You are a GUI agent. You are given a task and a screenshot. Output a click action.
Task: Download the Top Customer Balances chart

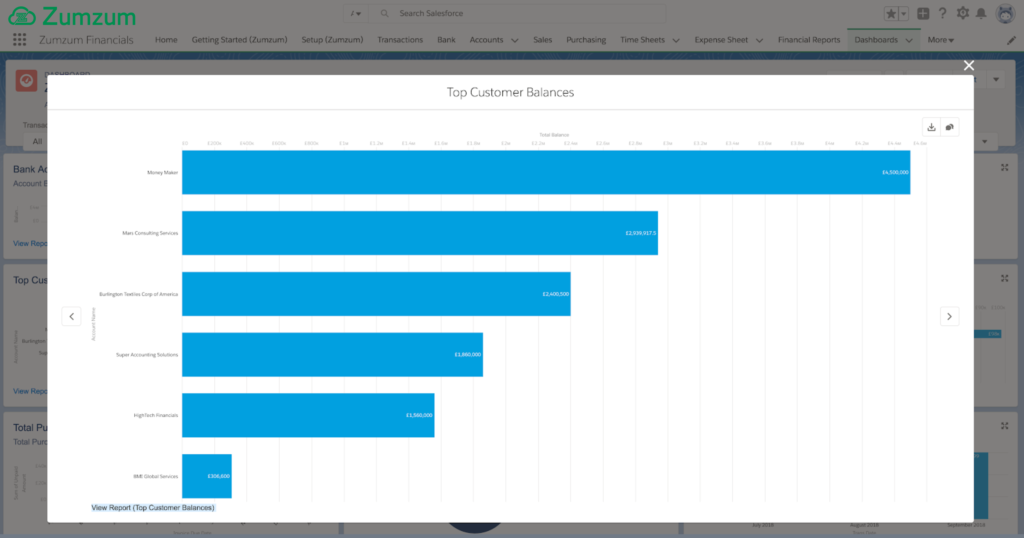tap(931, 127)
